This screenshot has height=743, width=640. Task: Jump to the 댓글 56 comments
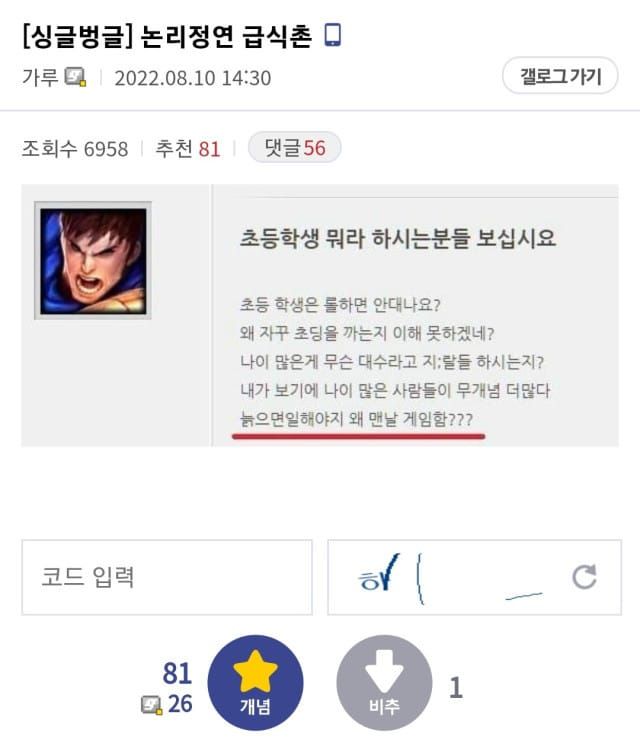coord(295,148)
